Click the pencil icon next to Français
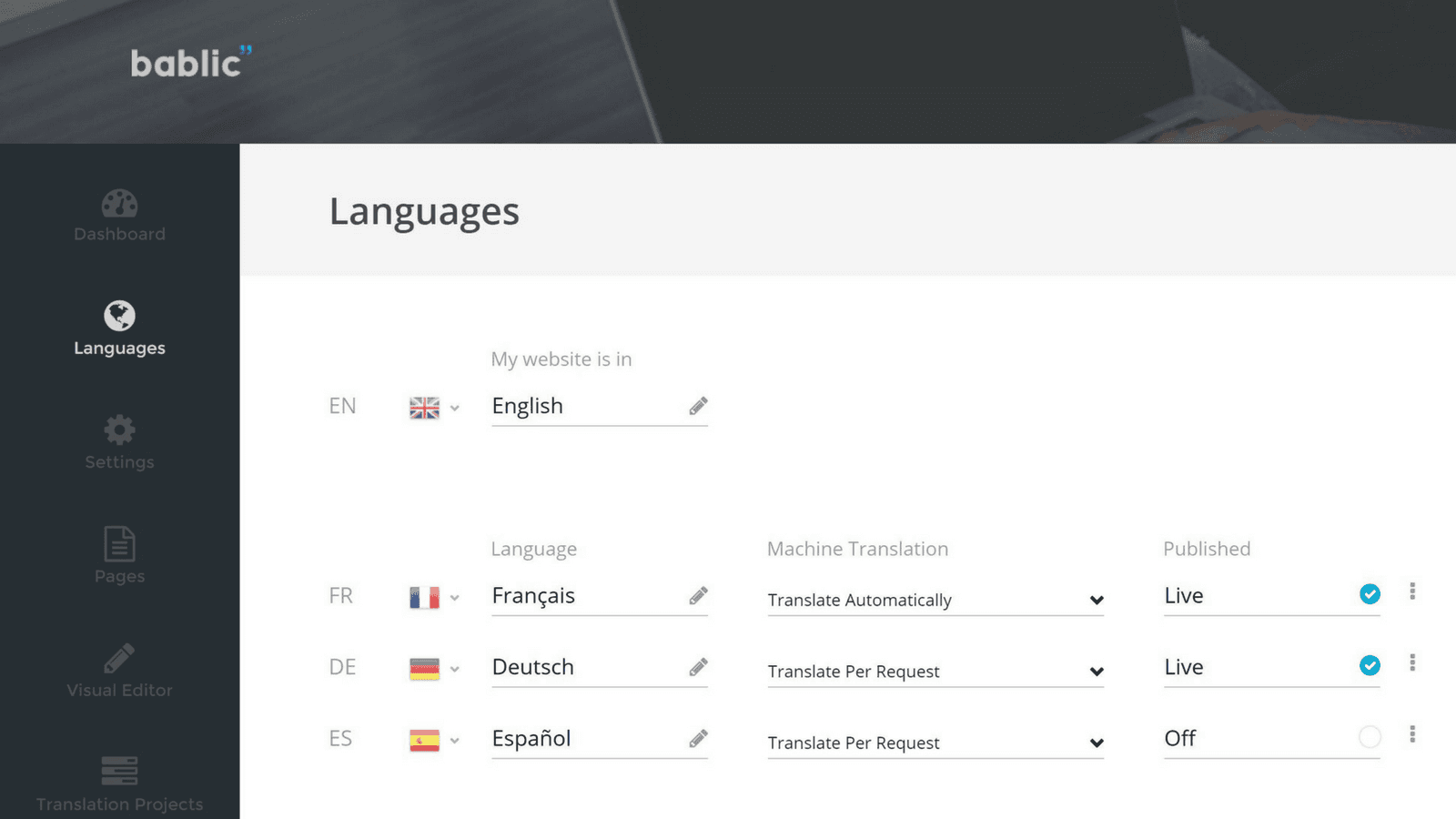The image size is (1456, 819). [x=697, y=595]
